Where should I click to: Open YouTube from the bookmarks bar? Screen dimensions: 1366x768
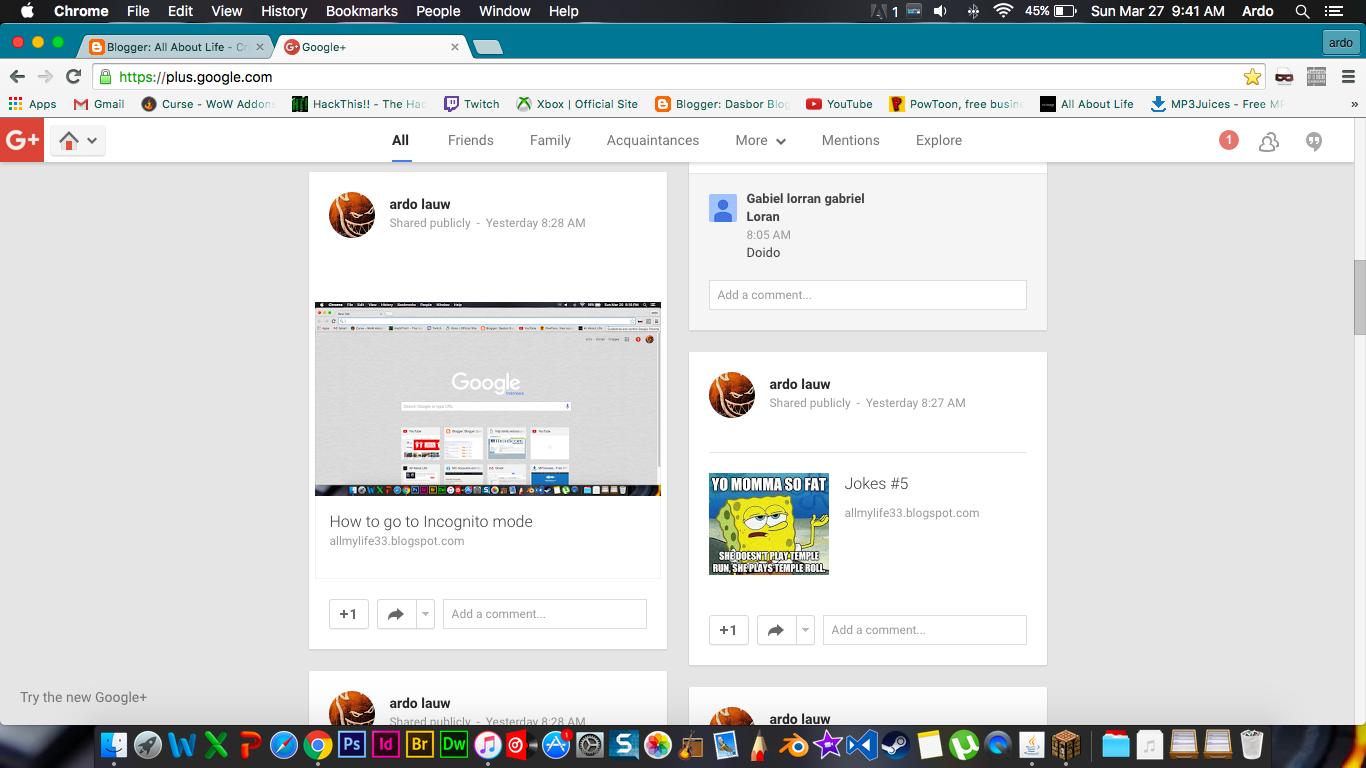(x=839, y=103)
